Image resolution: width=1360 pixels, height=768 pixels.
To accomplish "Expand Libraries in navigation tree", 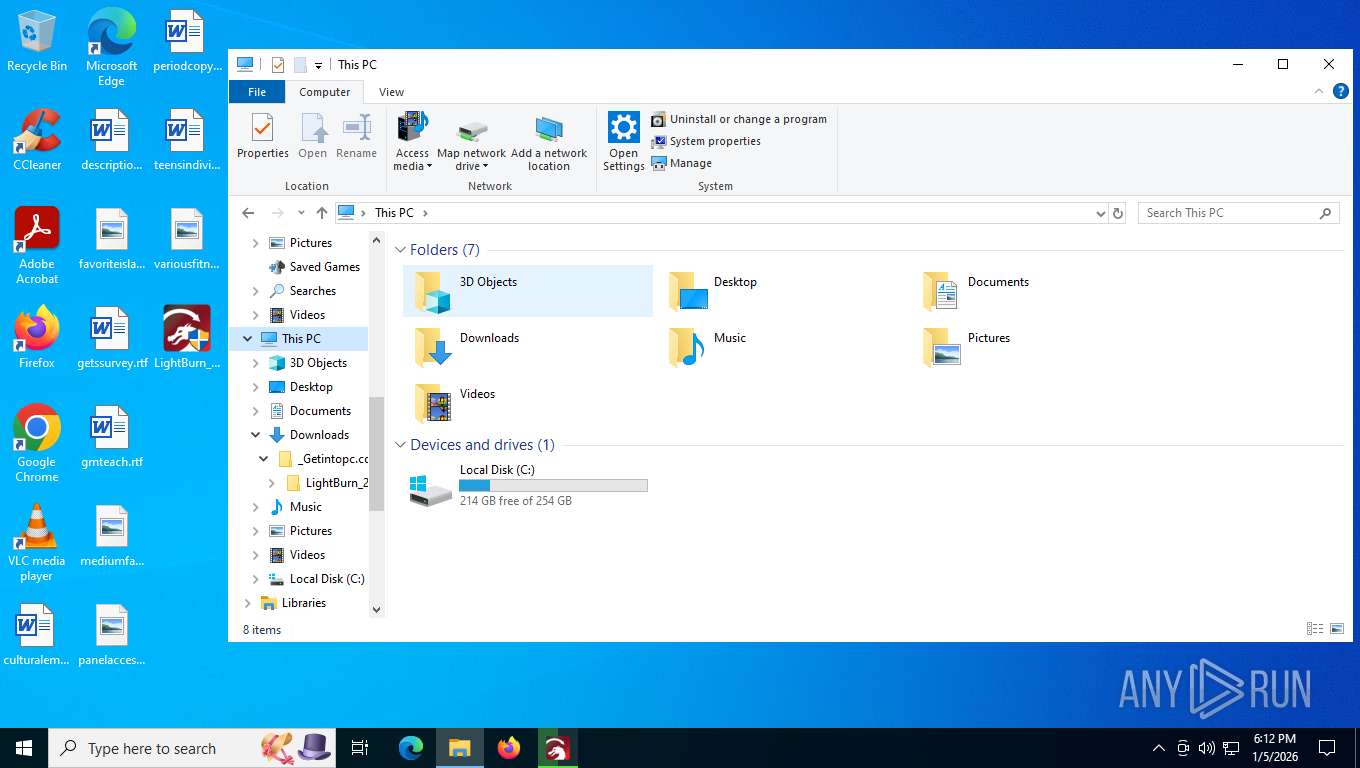I will coord(247,603).
